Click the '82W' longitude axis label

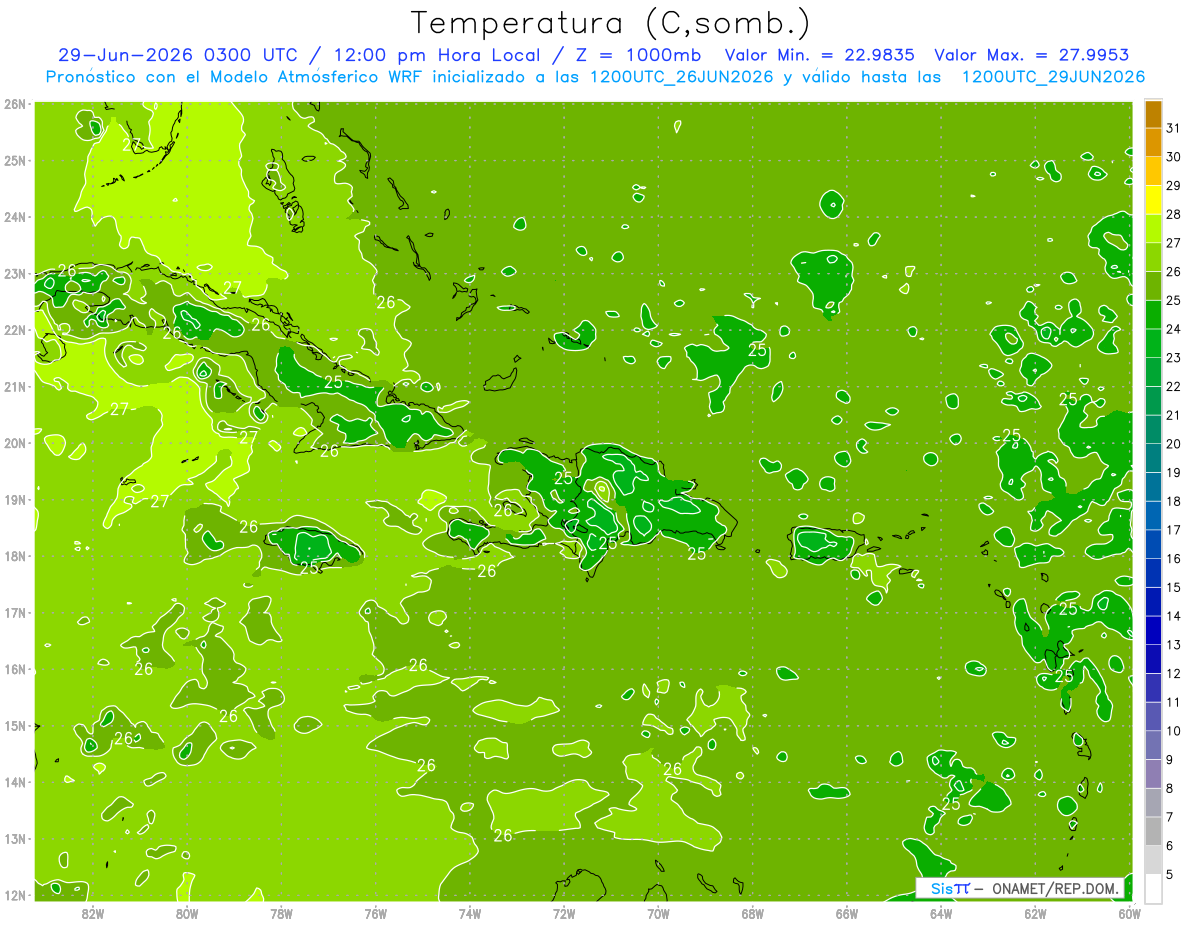[x=93, y=913]
